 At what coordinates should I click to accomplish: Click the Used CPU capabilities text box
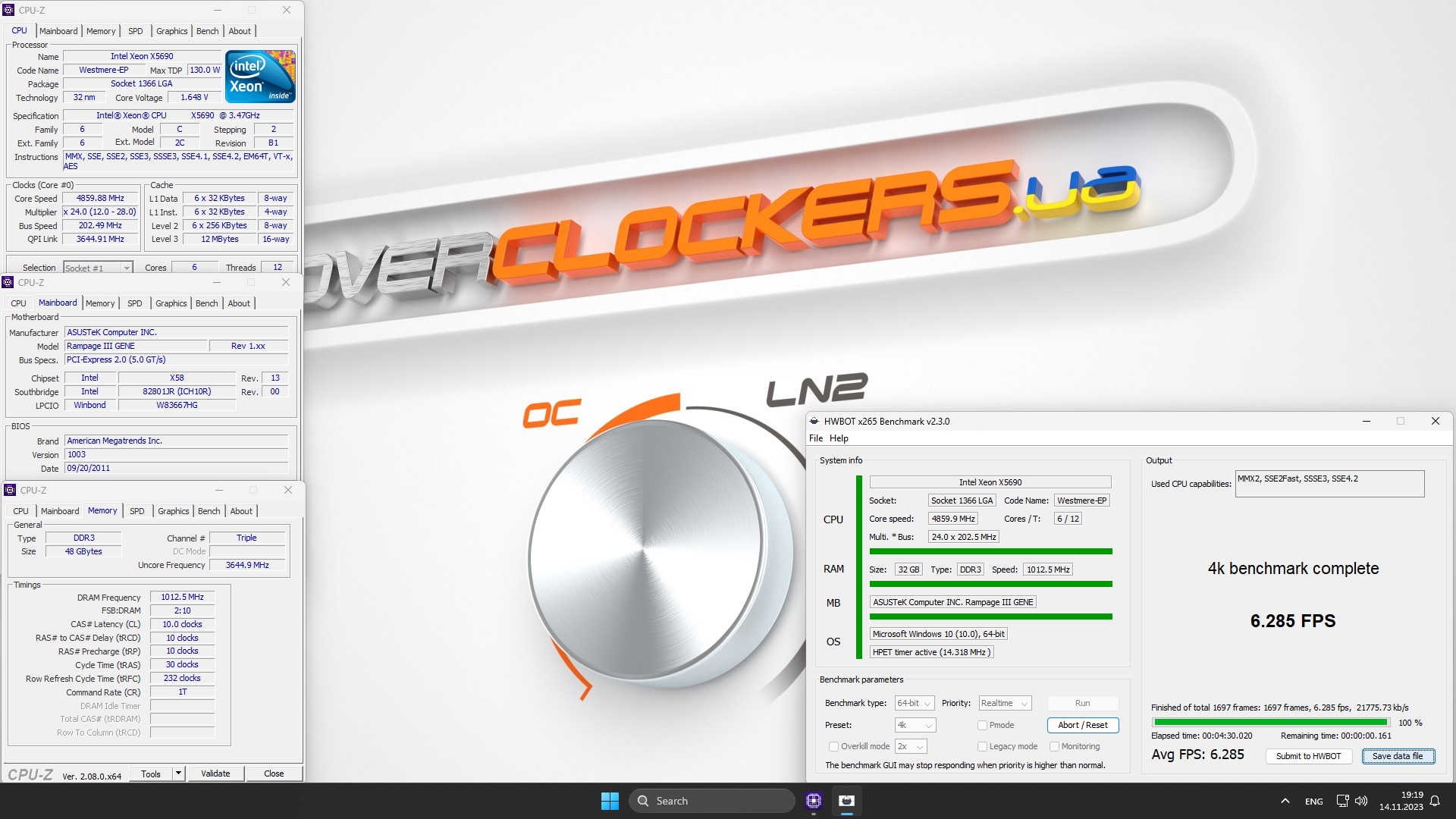point(1329,484)
